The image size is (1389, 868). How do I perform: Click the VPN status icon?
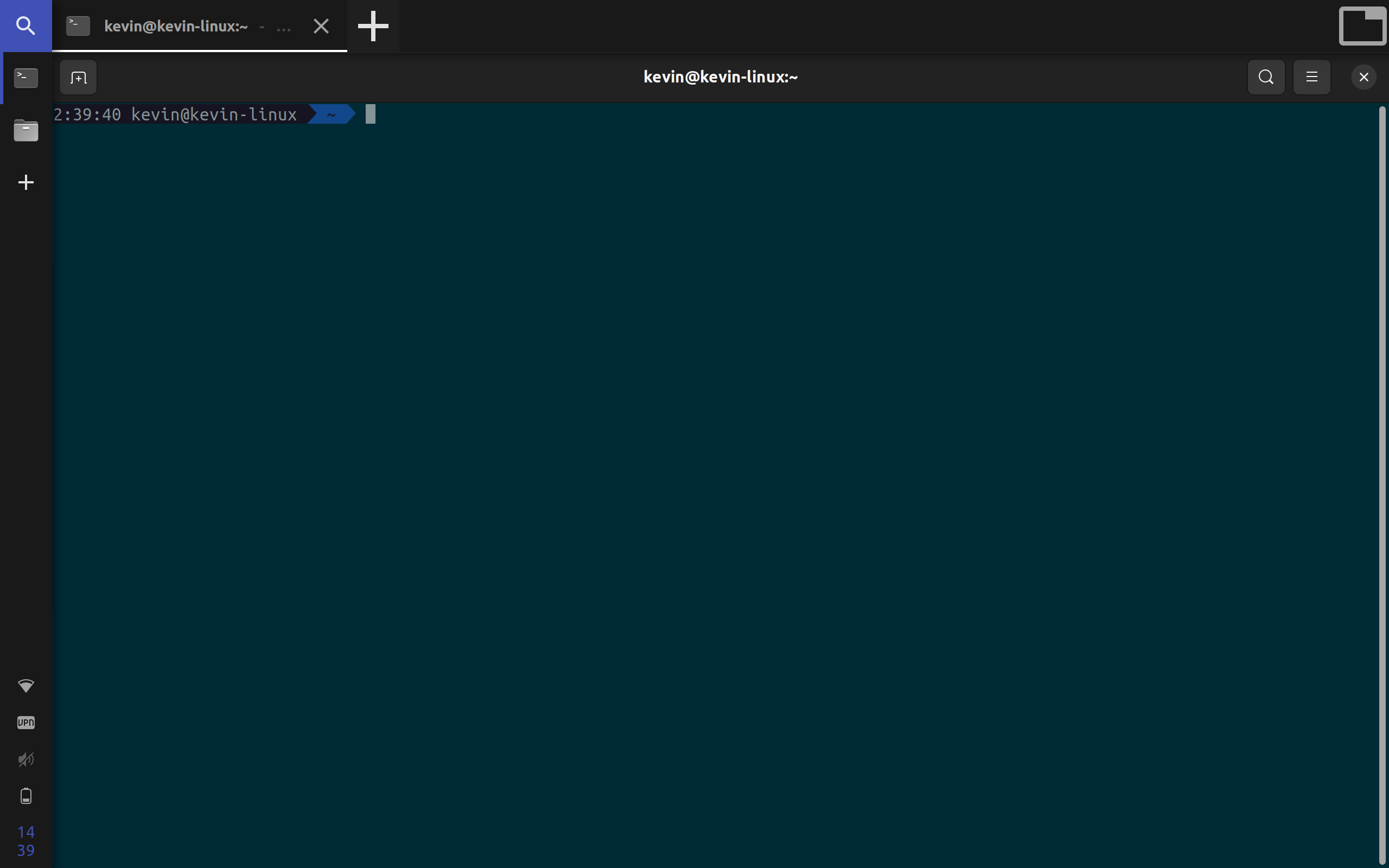pyautogui.click(x=26, y=722)
